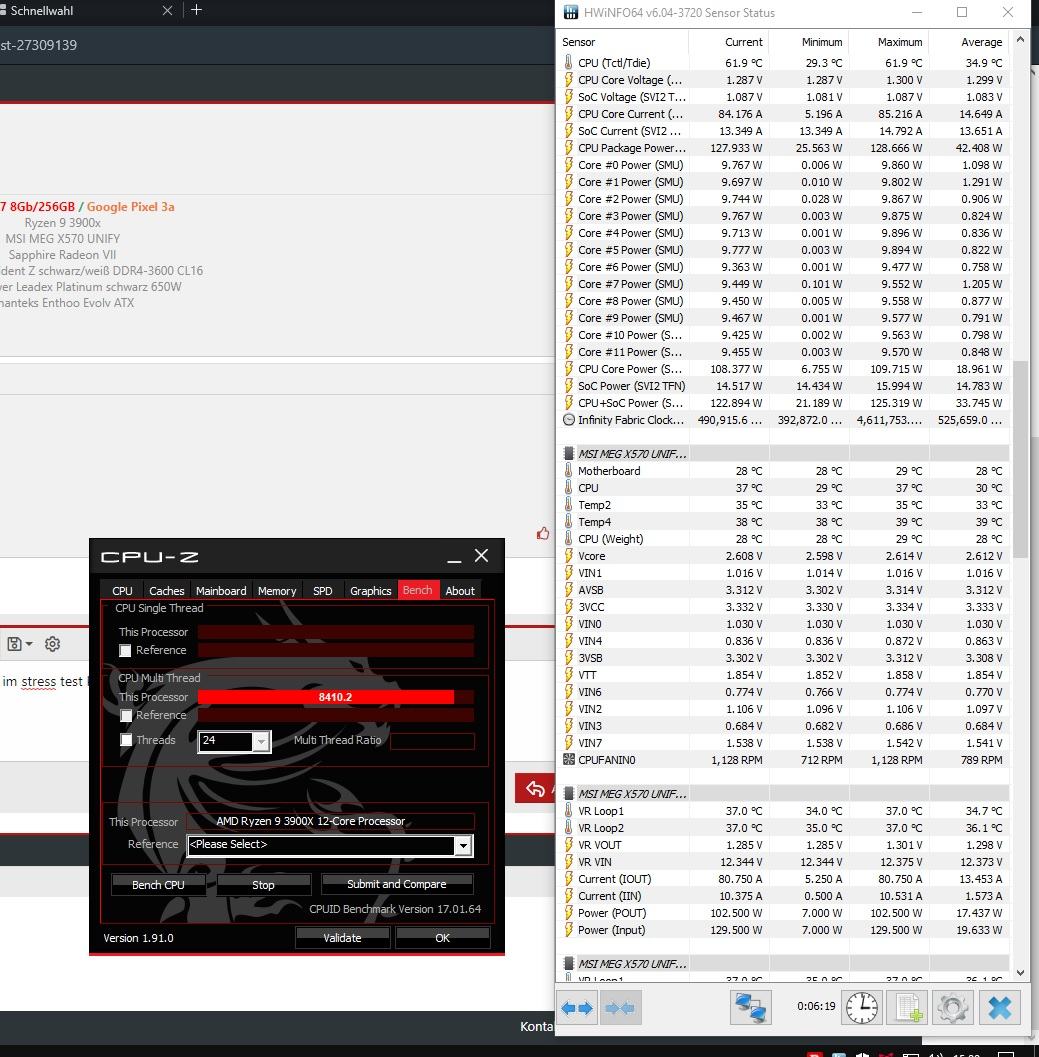Close the CPU-Z window
The image size is (1039, 1057).
[x=481, y=555]
